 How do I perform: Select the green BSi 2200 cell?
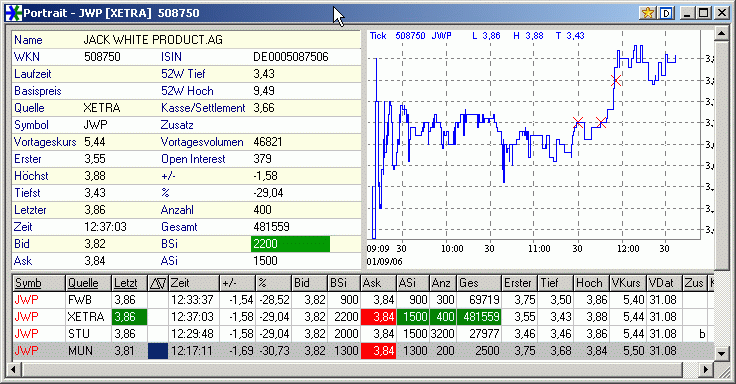coord(291,244)
